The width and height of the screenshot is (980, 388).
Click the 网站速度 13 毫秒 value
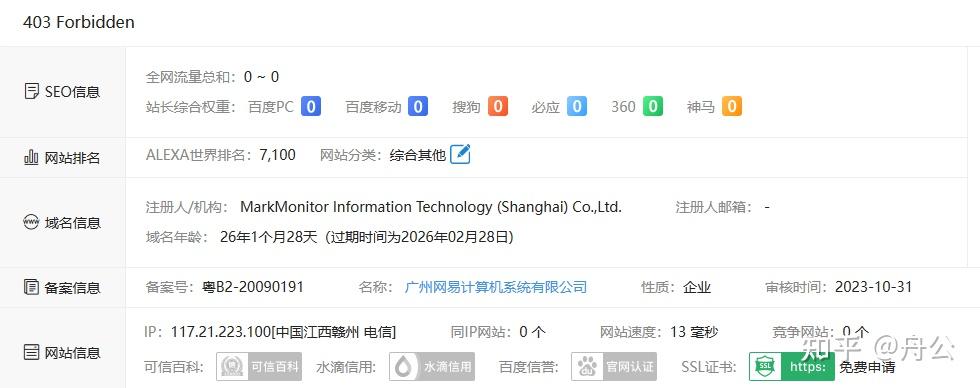pyautogui.click(x=694, y=332)
